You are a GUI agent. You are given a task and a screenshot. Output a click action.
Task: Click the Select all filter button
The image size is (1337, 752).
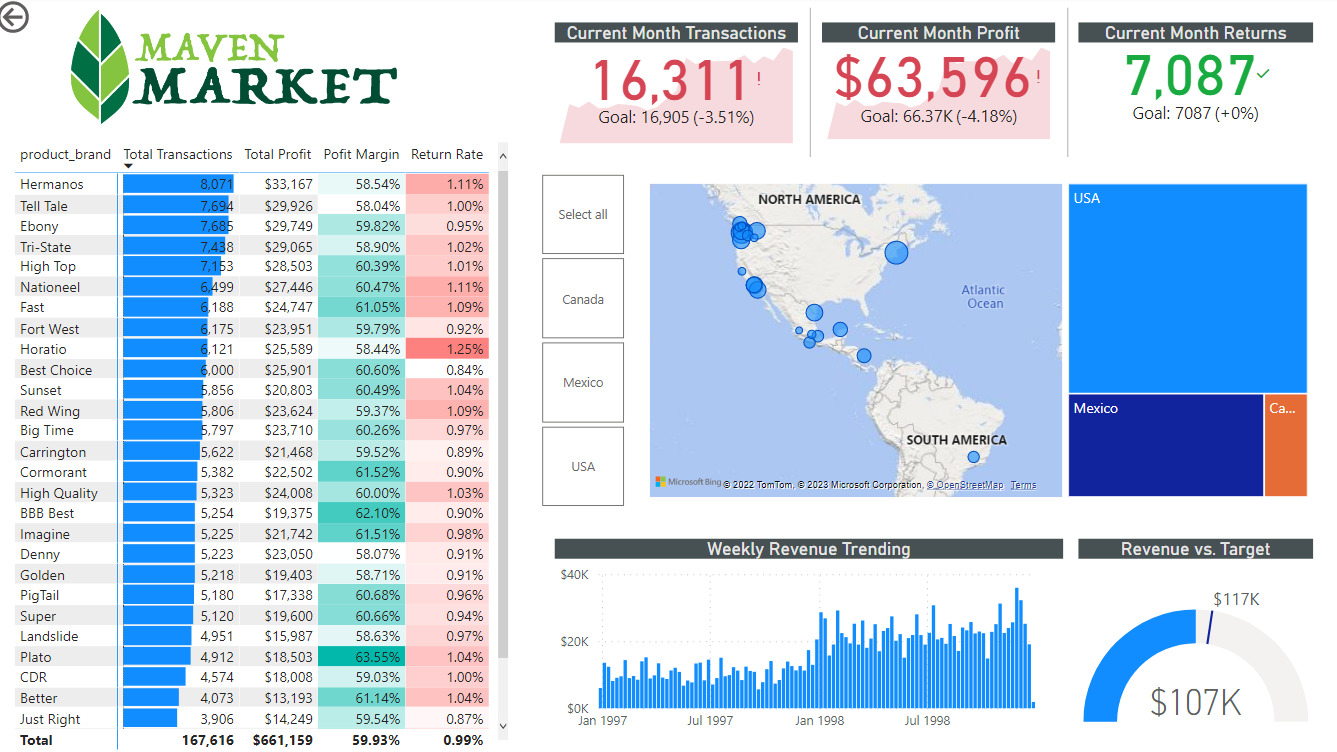pos(582,213)
